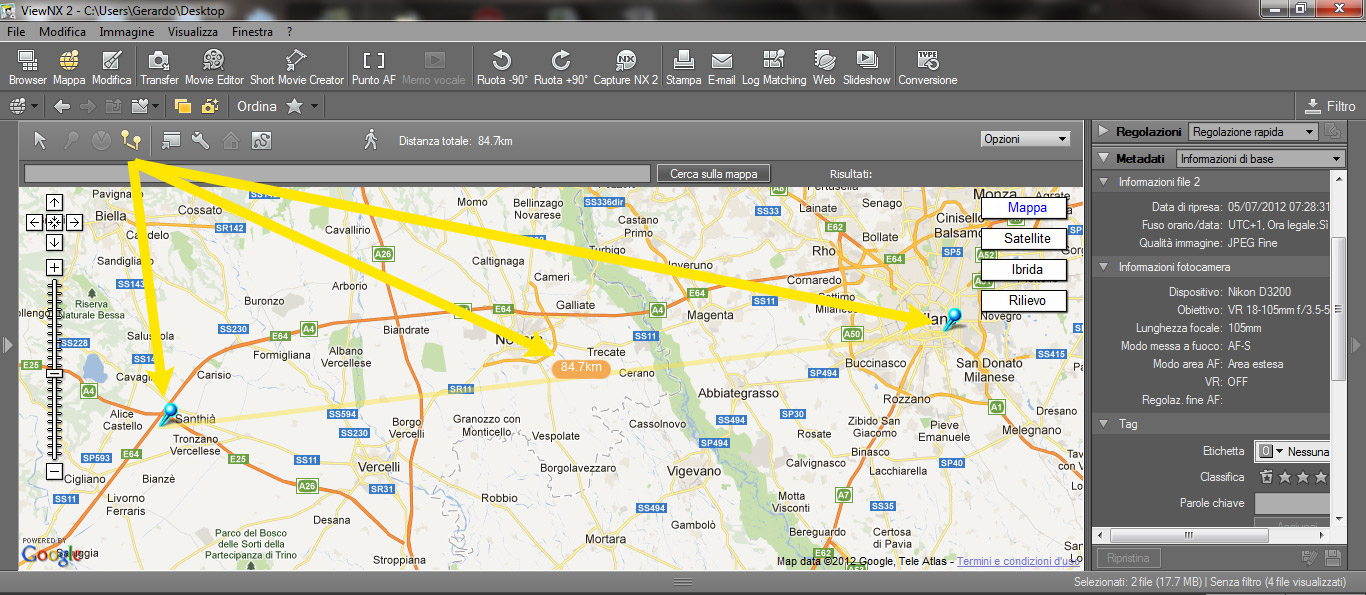Open the favorite folders dropdown
Screen dimensions: 1366x595
click(x=146, y=106)
